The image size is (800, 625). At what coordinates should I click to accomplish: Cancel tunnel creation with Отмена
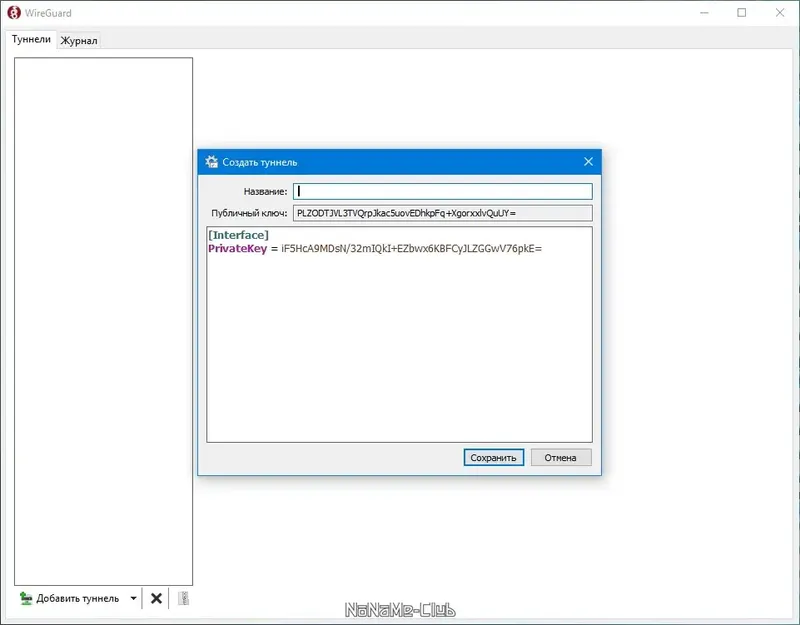561,458
